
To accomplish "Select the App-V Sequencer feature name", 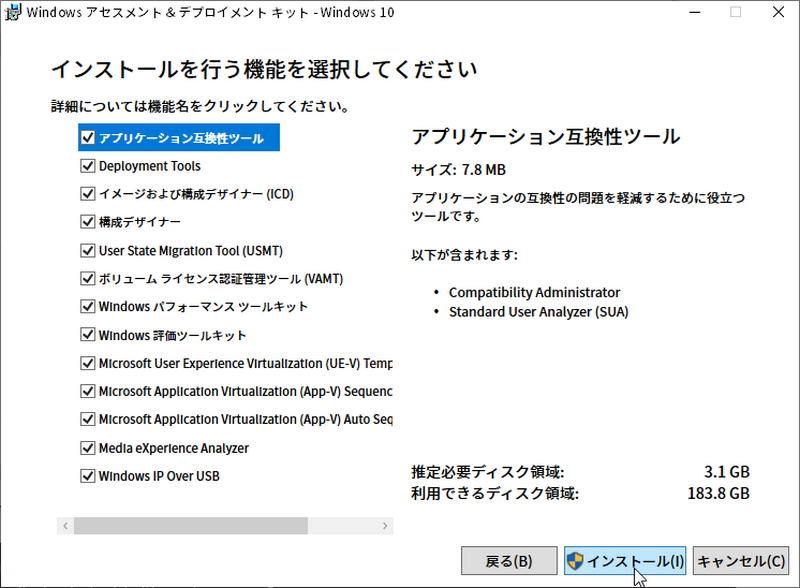I will [x=245, y=391].
